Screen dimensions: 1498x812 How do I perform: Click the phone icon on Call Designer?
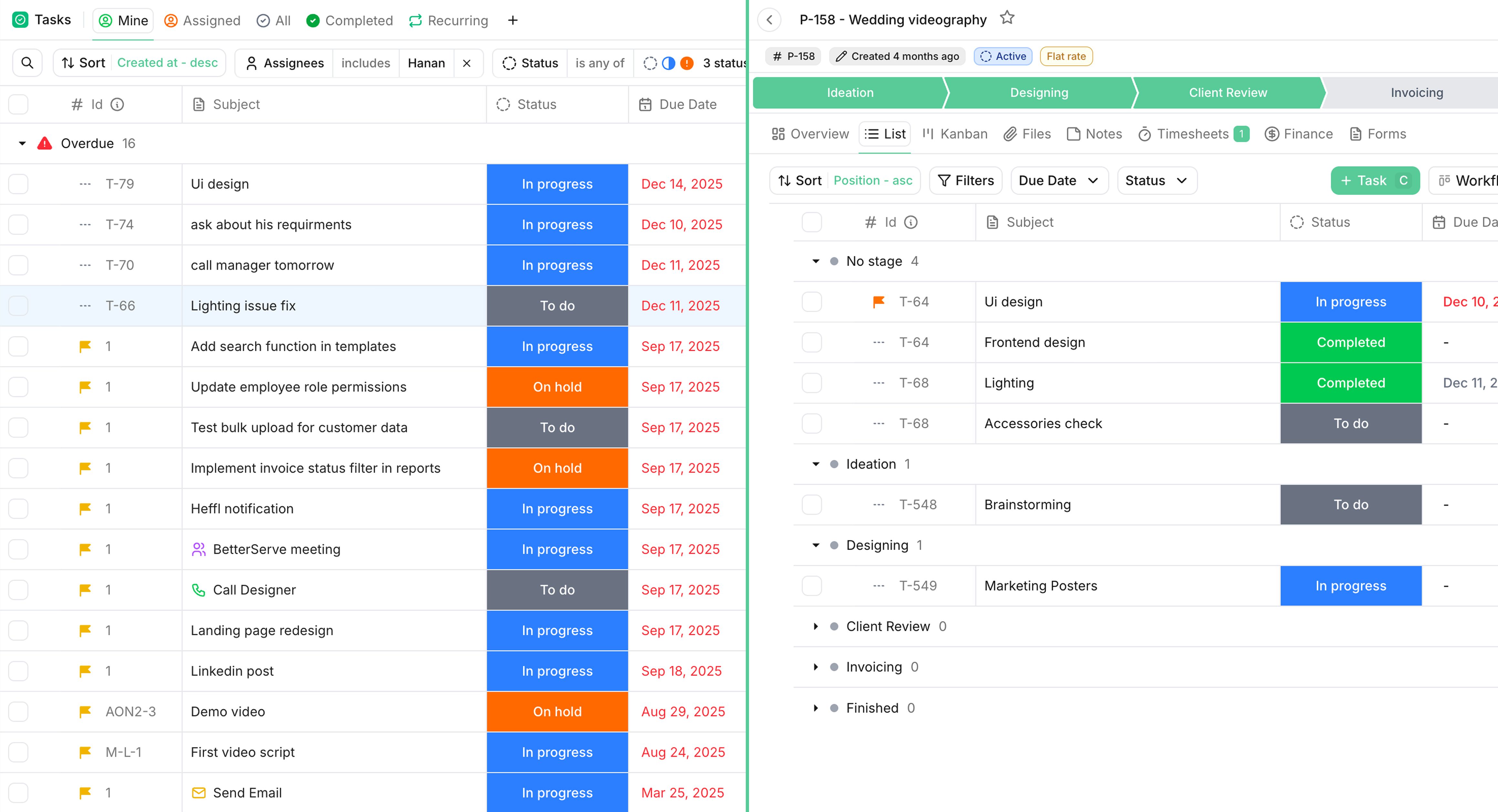tap(198, 590)
